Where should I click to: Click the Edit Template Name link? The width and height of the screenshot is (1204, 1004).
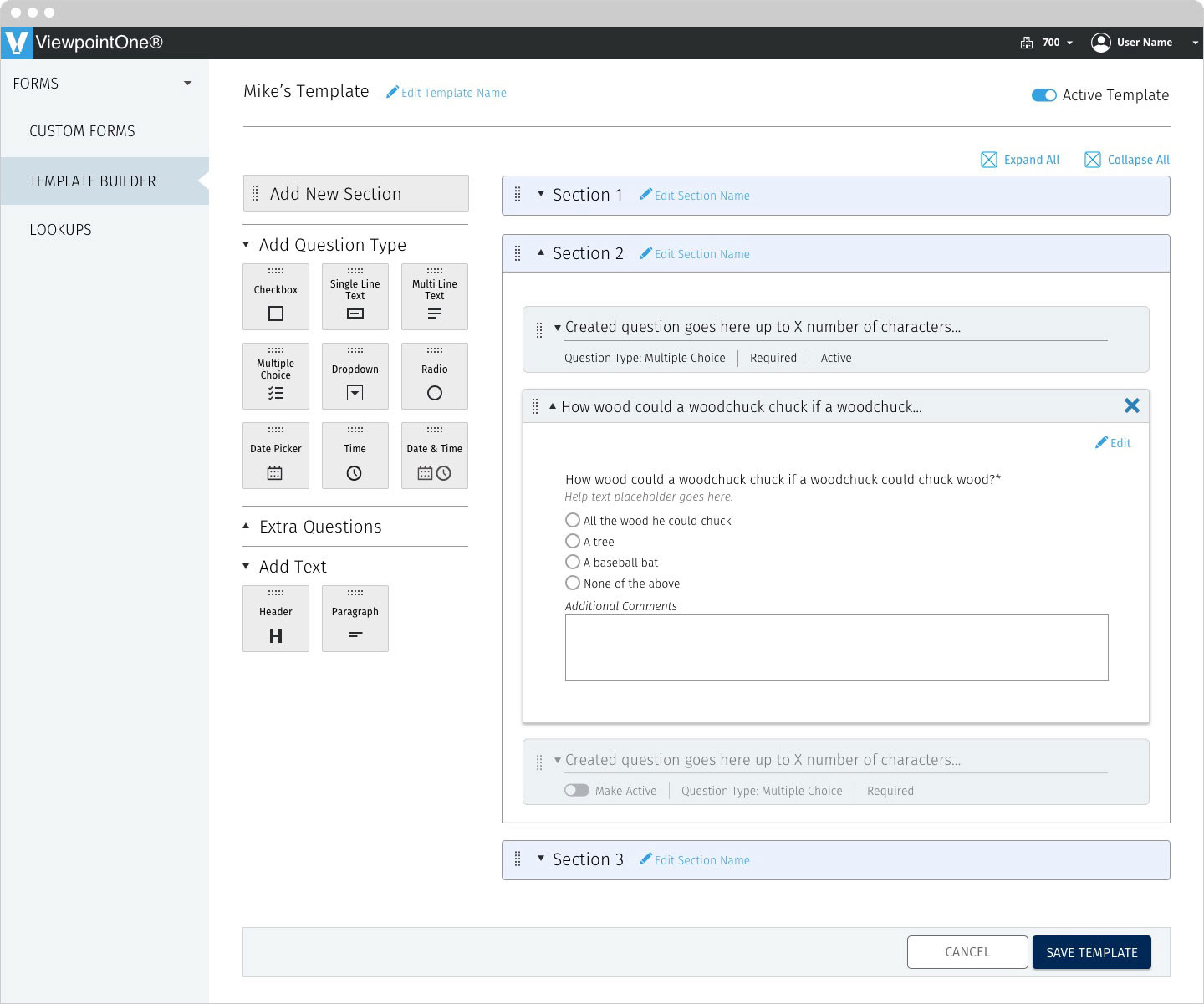pos(454,93)
